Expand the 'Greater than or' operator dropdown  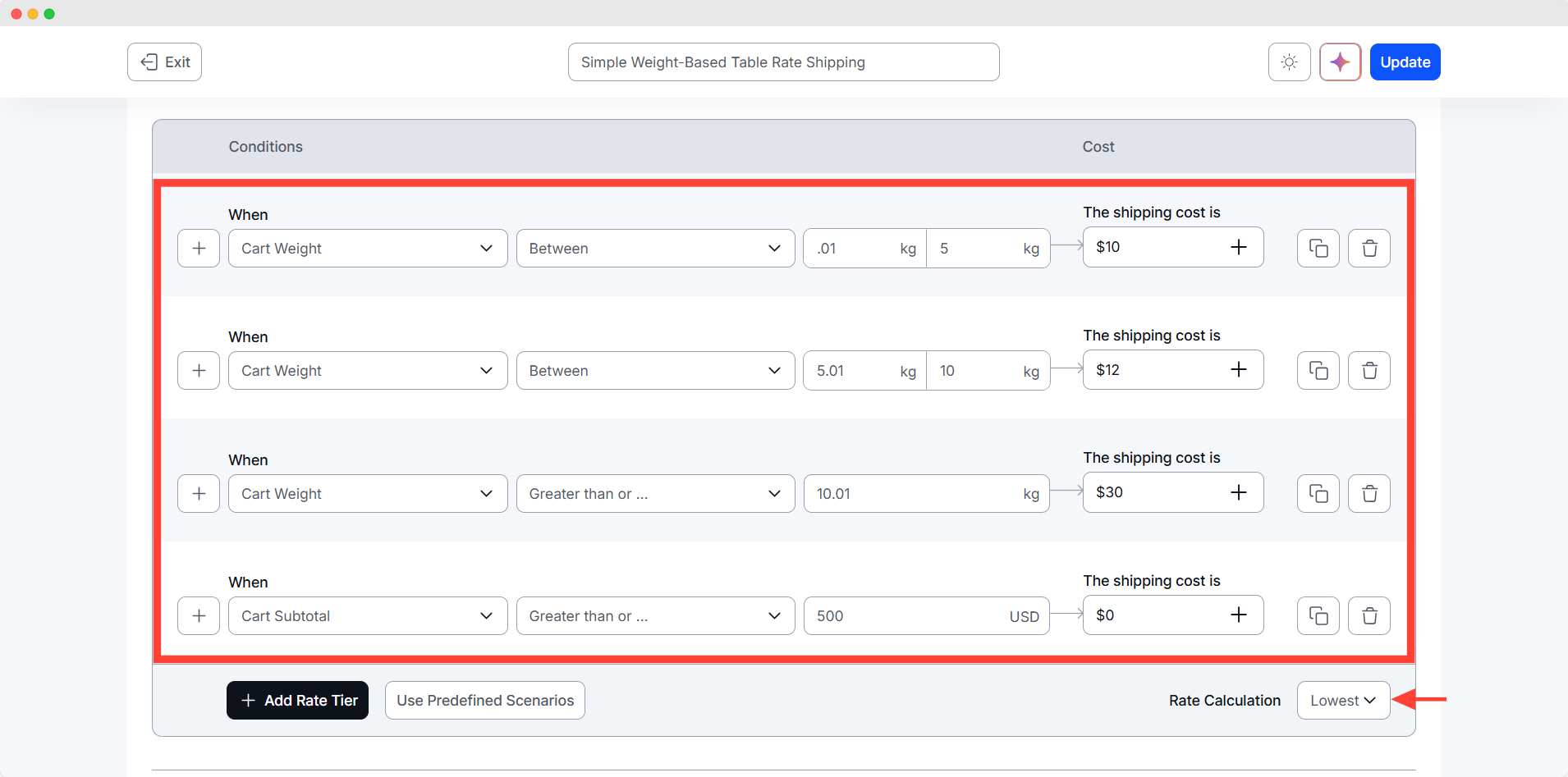[x=654, y=493]
